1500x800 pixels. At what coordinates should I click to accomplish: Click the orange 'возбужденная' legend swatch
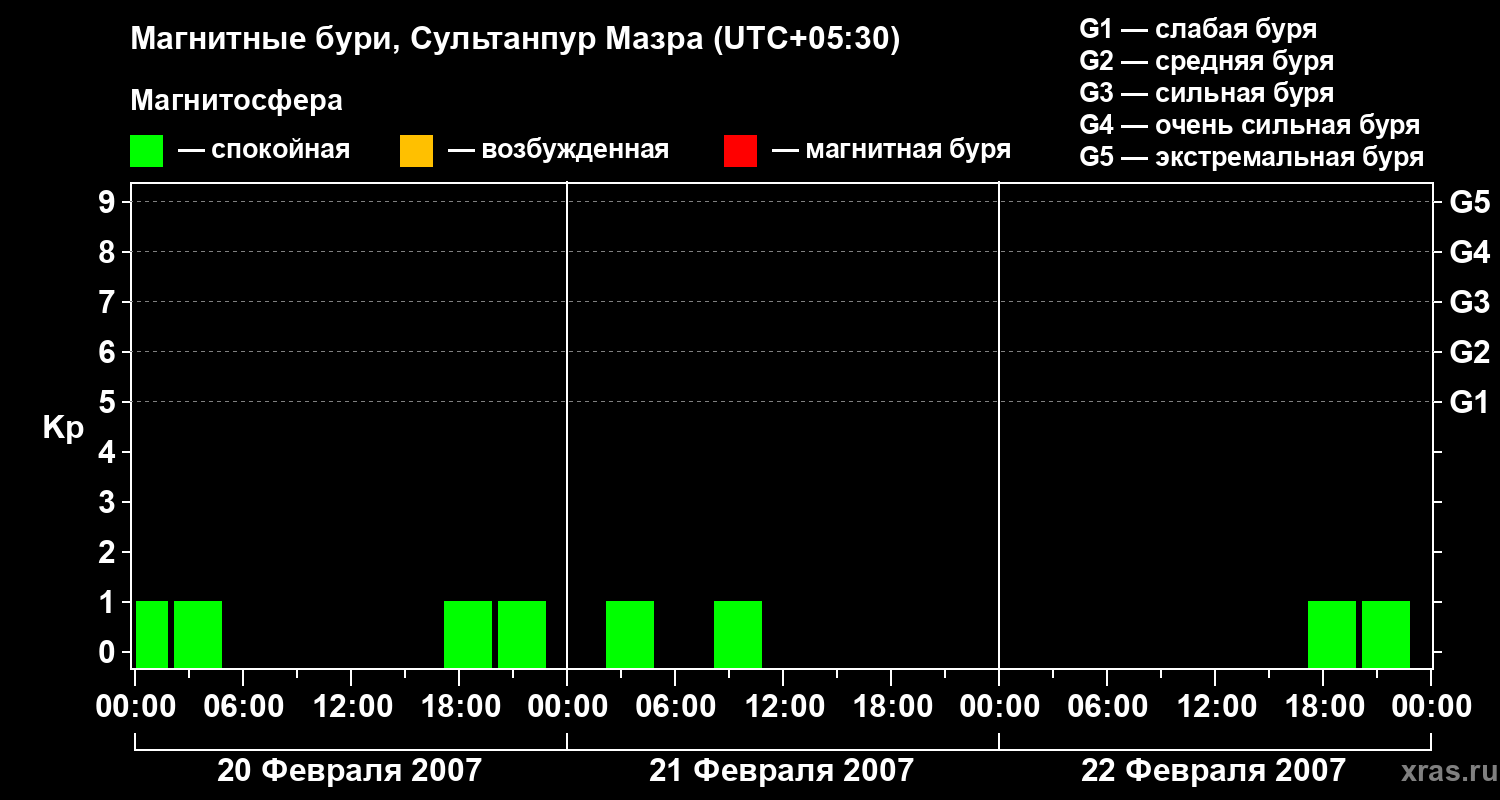point(416,151)
